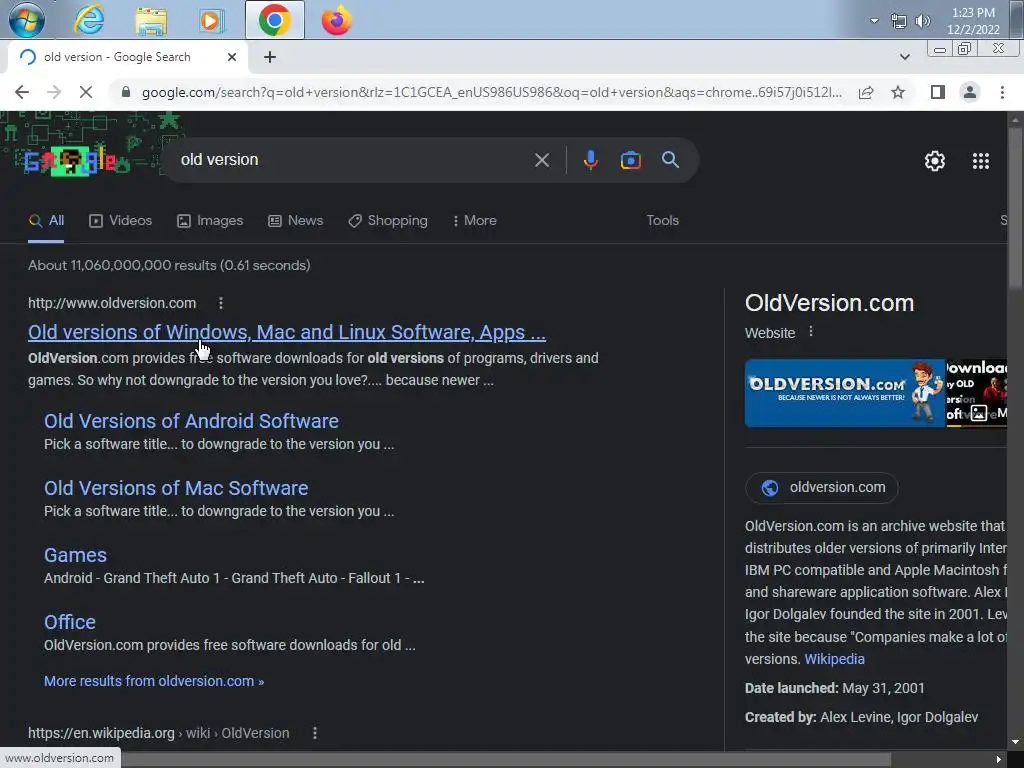Select the 'Date launched: May 31, 2001' text

[x=835, y=688]
